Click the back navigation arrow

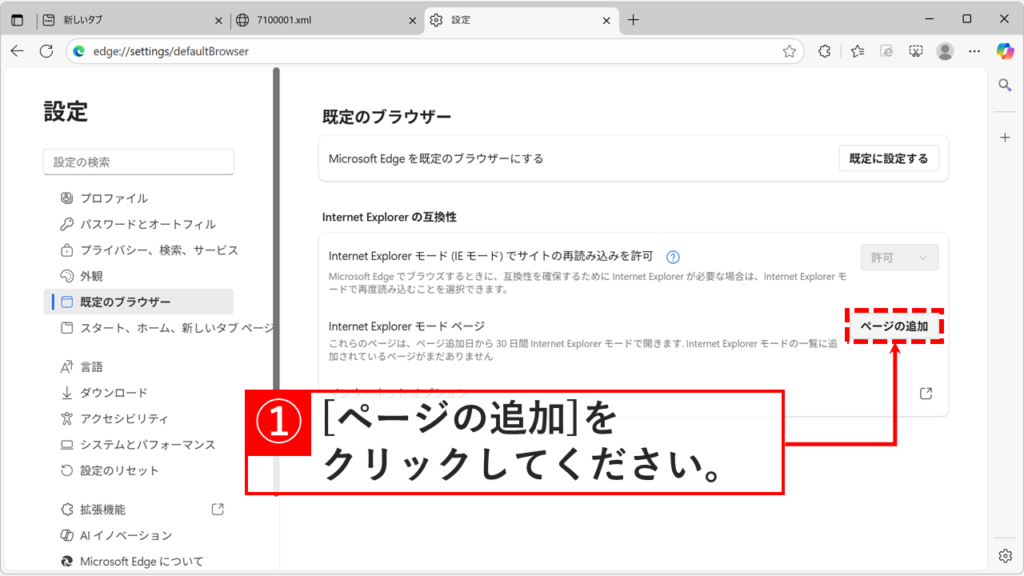pyautogui.click(x=17, y=51)
